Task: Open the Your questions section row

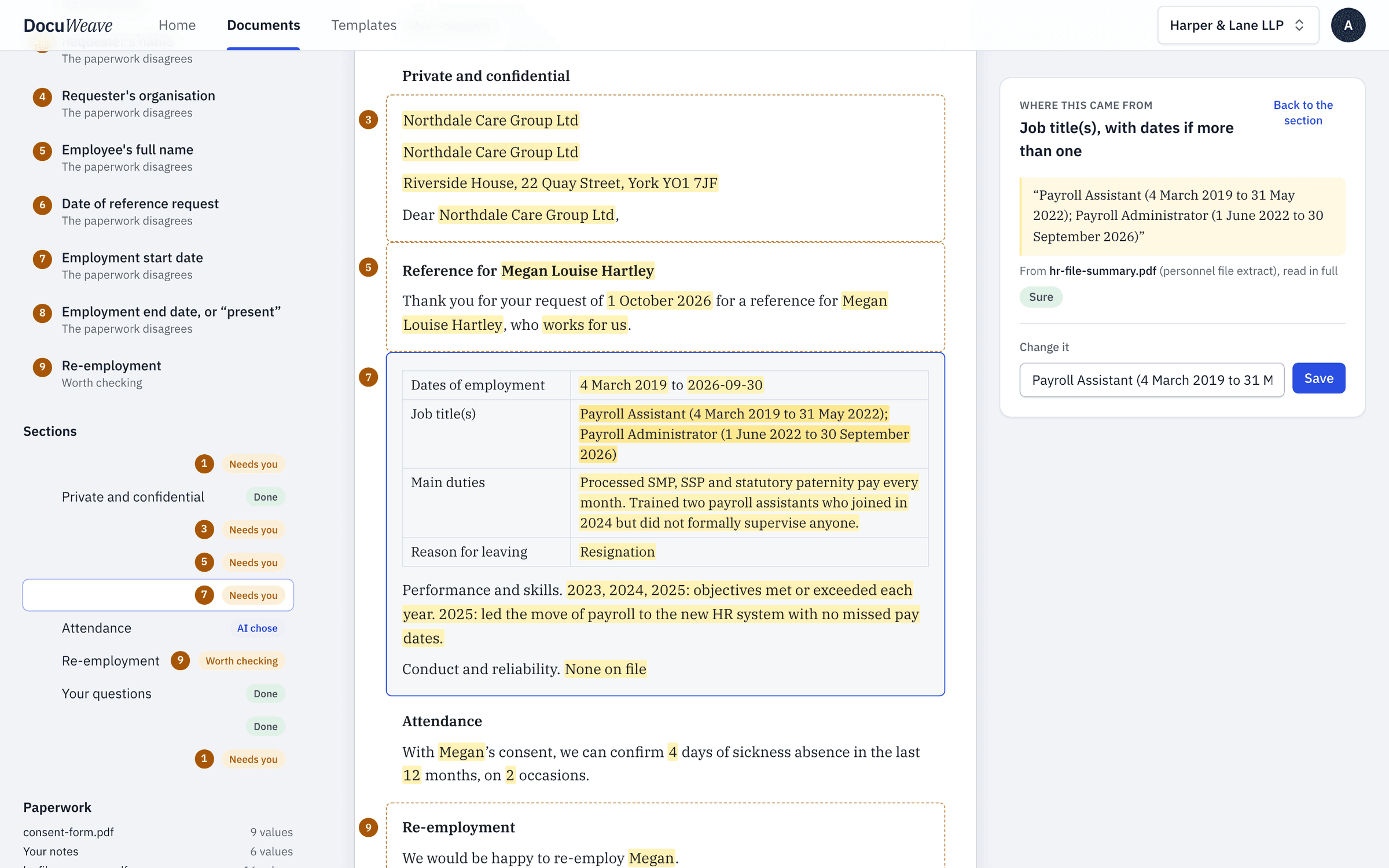Action: pyautogui.click(x=158, y=693)
